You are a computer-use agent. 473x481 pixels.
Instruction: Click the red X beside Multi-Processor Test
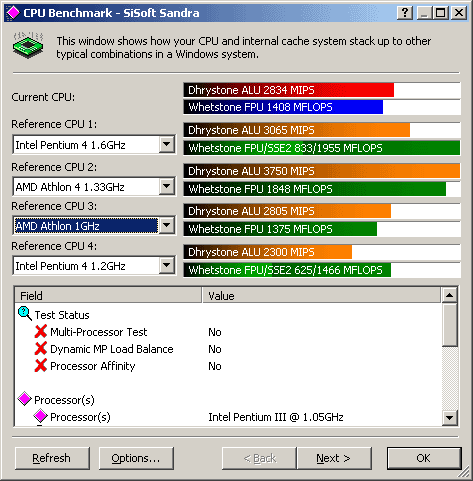pos(41,331)
